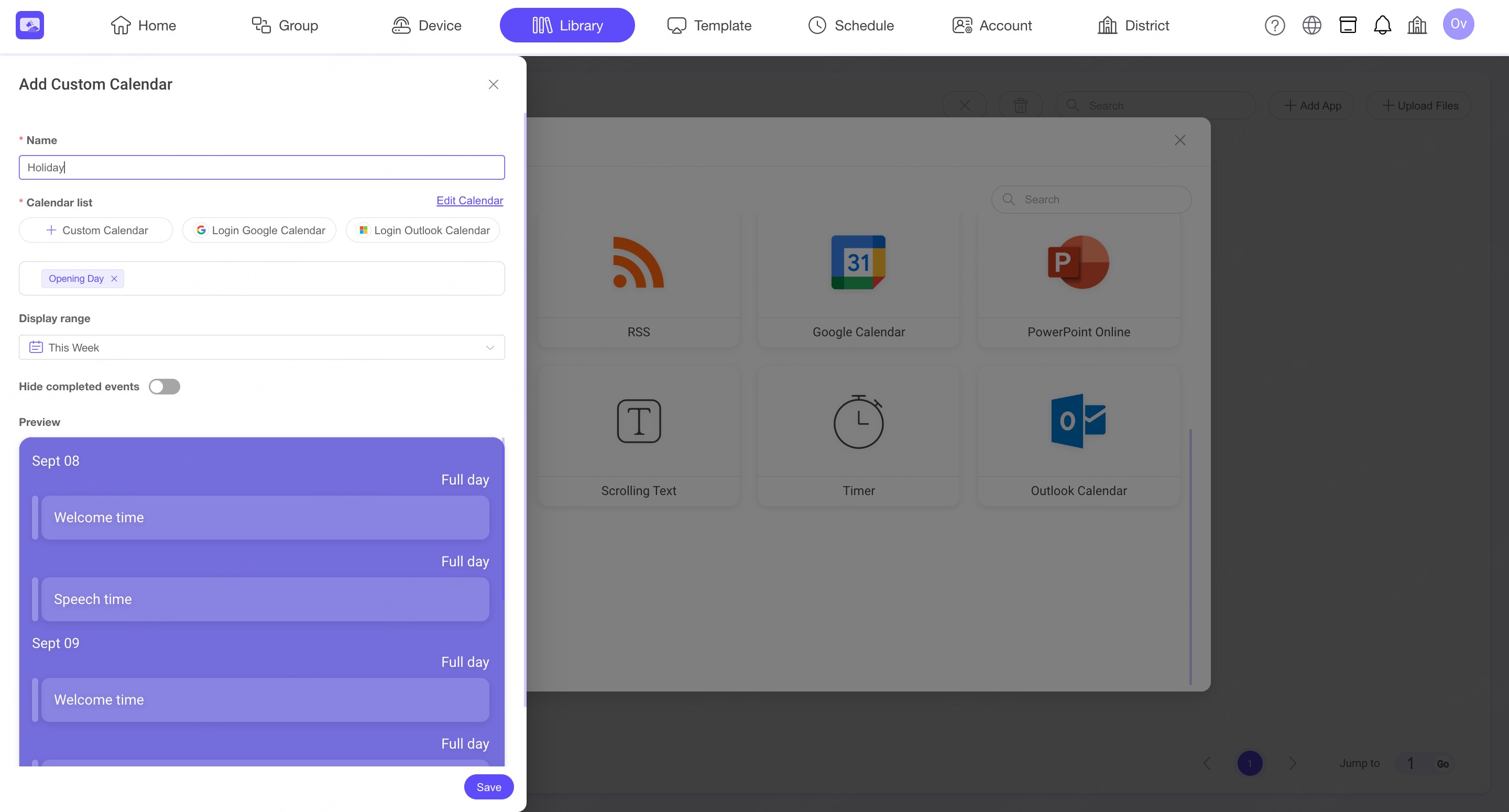The height and width of the screenshot is (812, 1509).
Task: Open the PowerPoint Online app
Action: point(1078,262)
